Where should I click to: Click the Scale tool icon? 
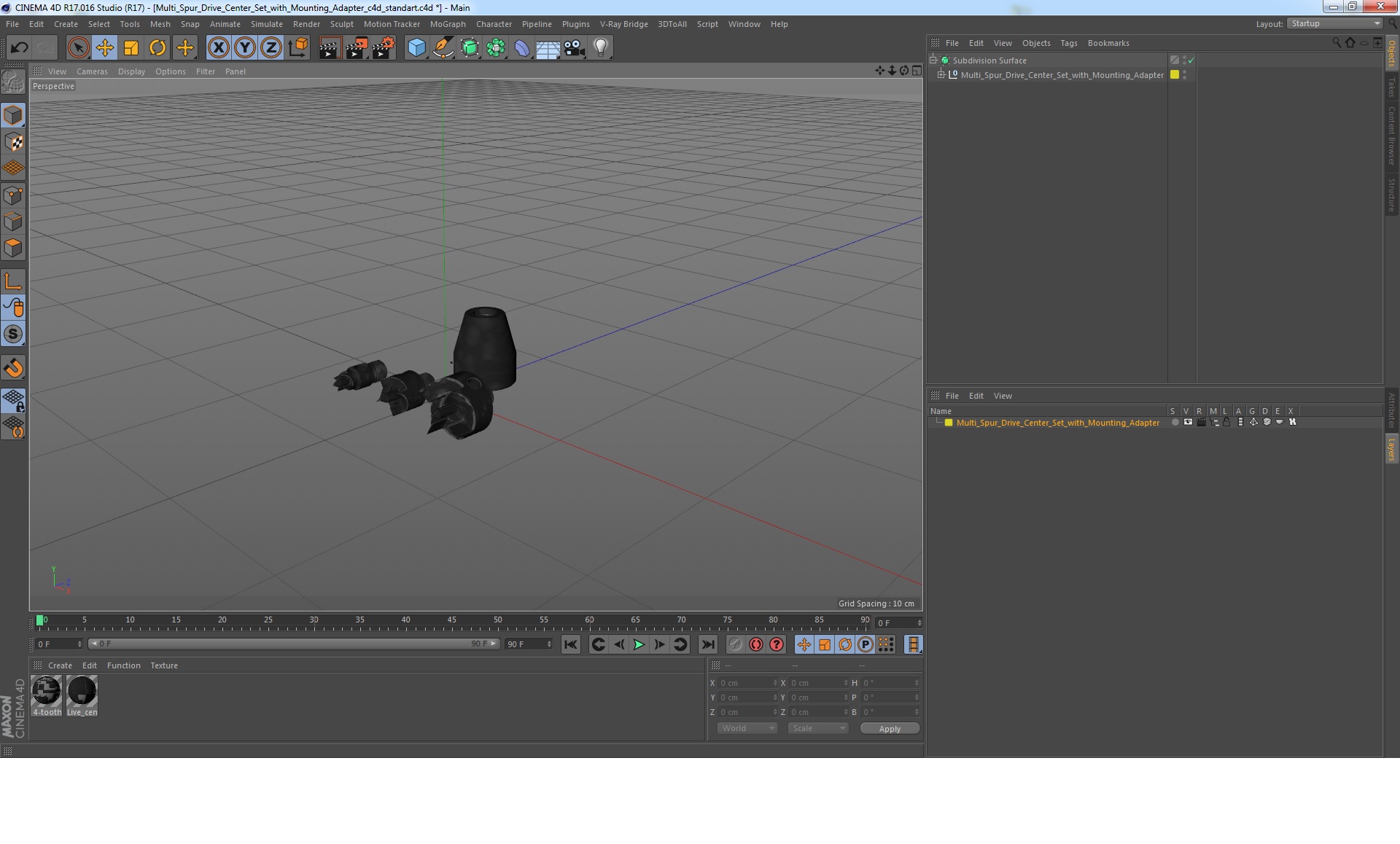(x=131, y=48)
